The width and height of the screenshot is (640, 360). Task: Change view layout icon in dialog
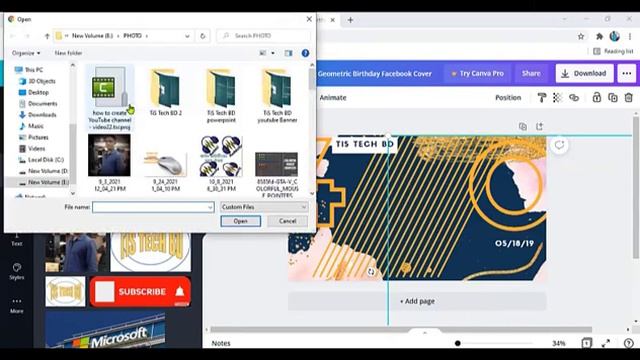tap(263, 53)
